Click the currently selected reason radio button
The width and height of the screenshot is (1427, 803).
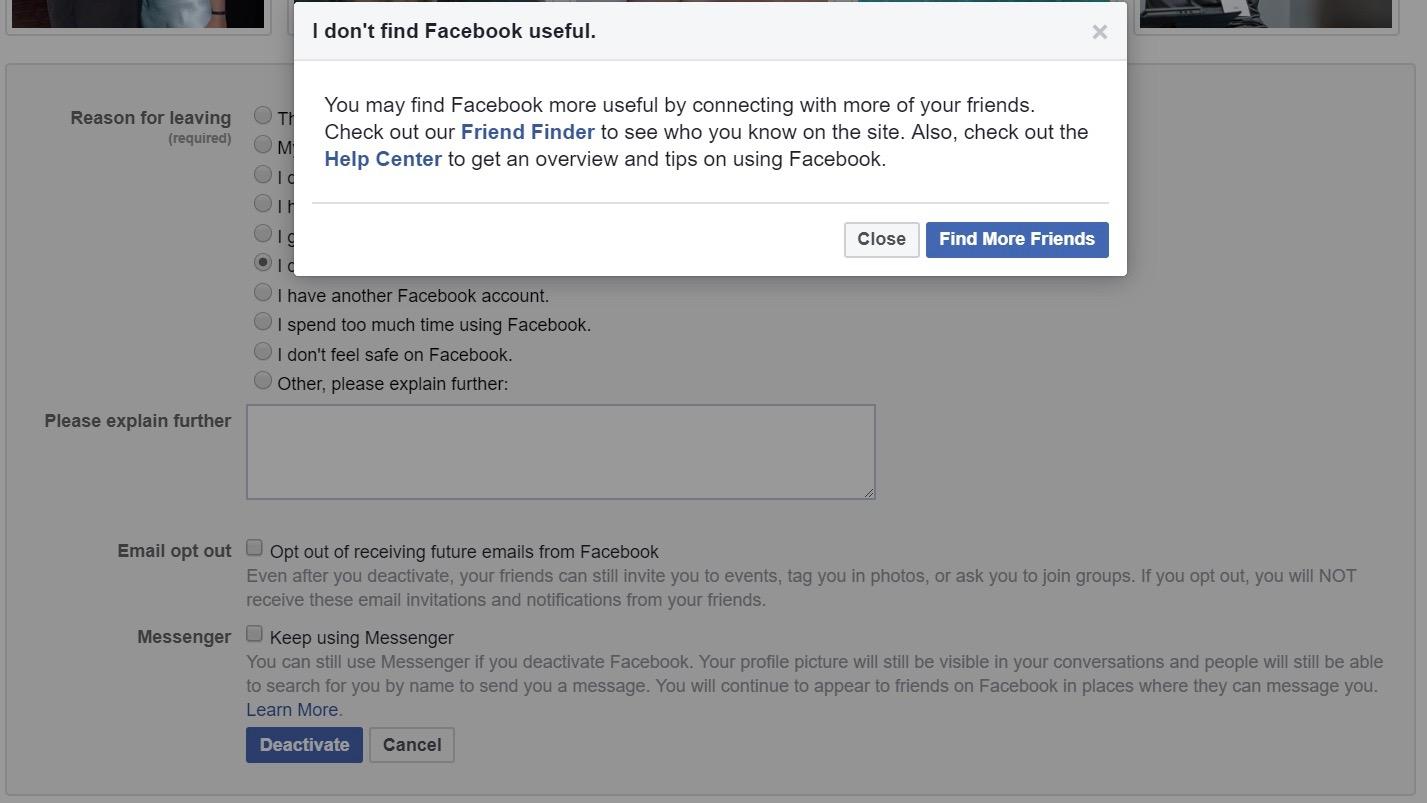click(x=263, y=263)
